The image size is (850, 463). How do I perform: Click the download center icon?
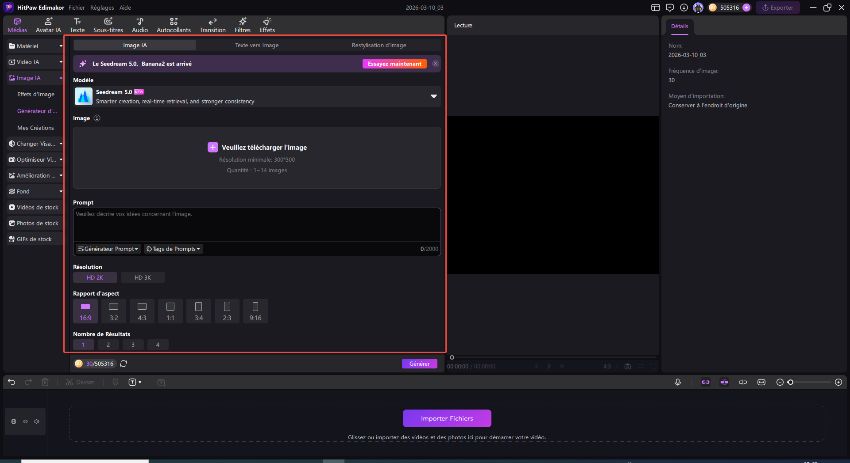(684, 8)
